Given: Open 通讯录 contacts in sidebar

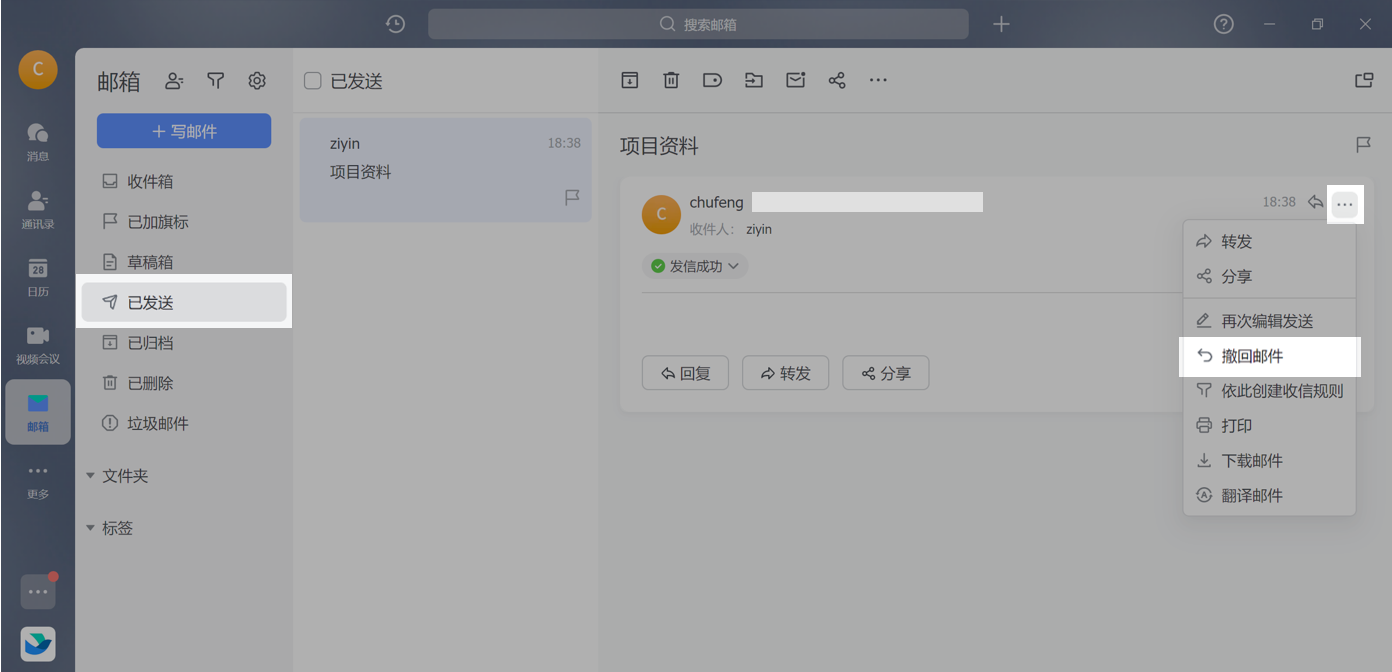Looking at the screenshot, I should 38,209.
